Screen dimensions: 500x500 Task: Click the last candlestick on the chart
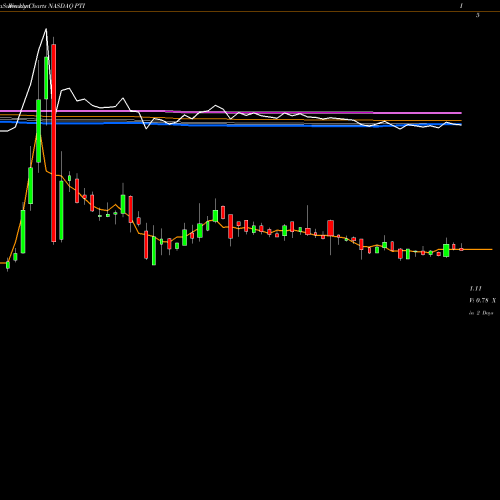[461, 249]
